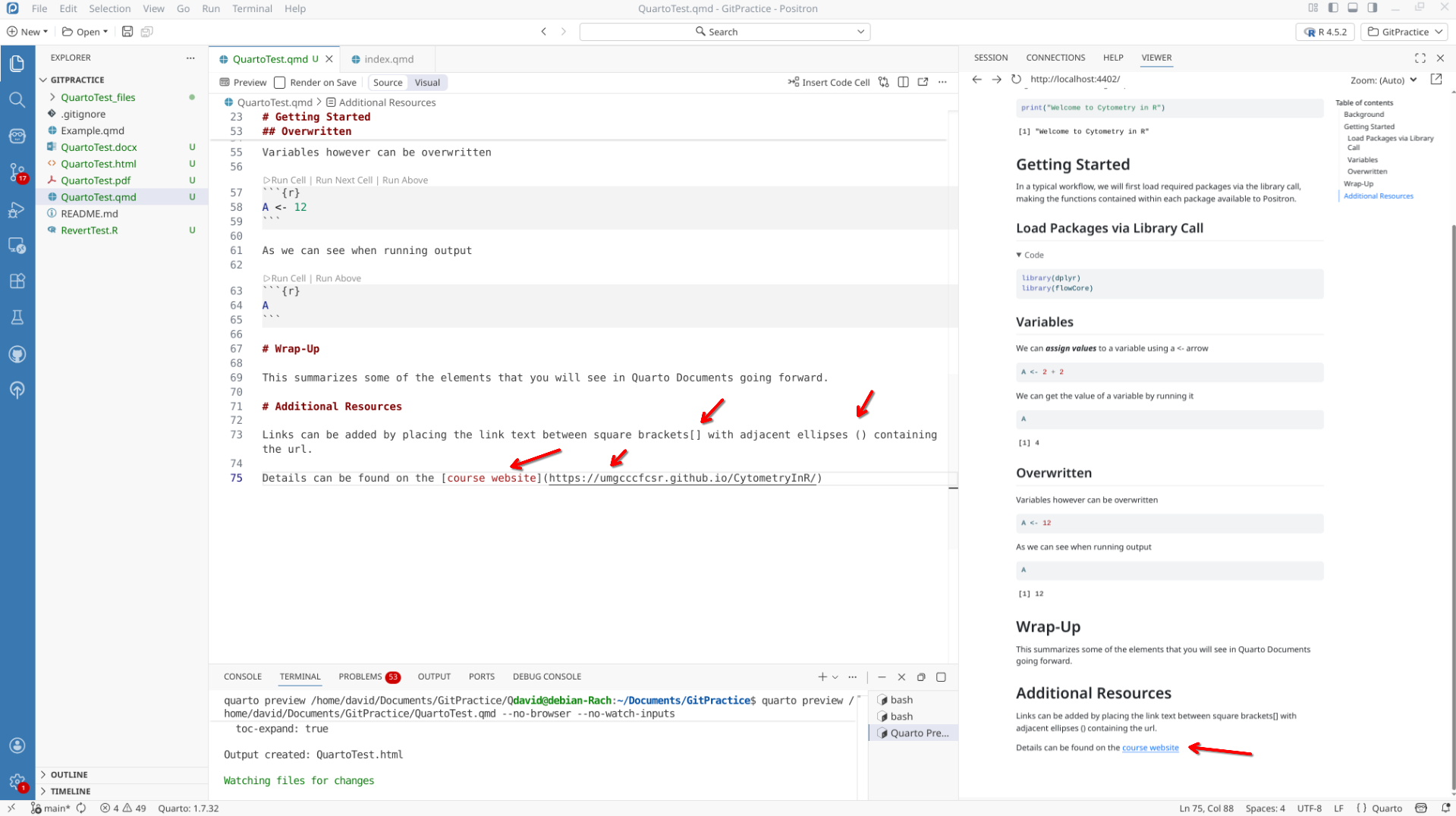
Task: Switch editor to Source mode
Action: [388, 83]
